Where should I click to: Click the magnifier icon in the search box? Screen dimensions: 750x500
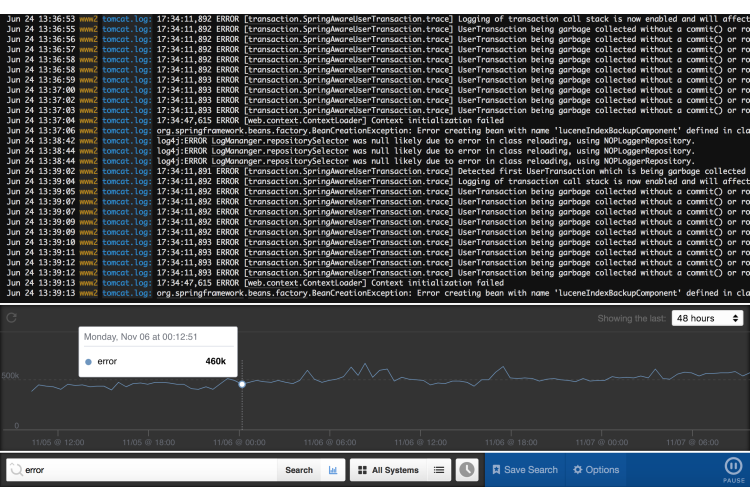point(15,470)
